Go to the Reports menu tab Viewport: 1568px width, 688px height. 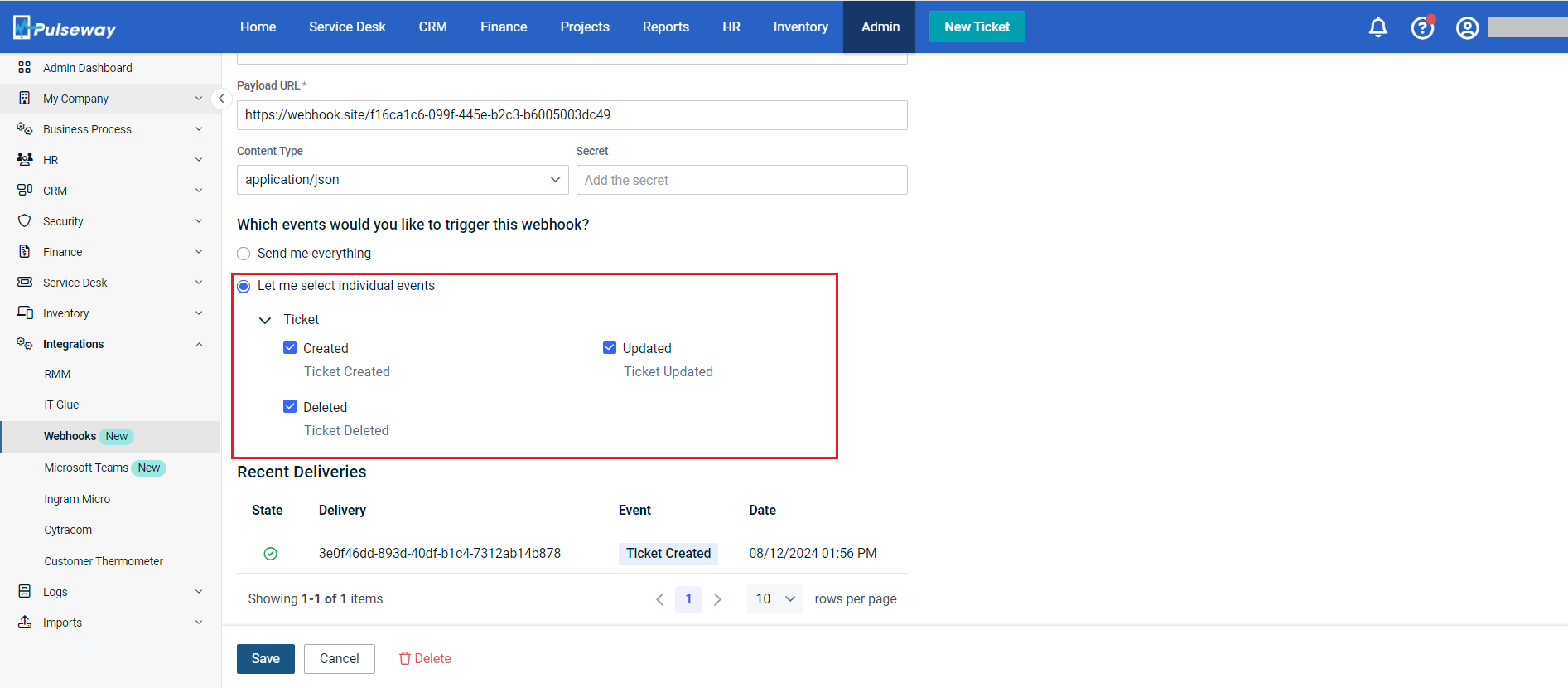(x=665, y=27)
